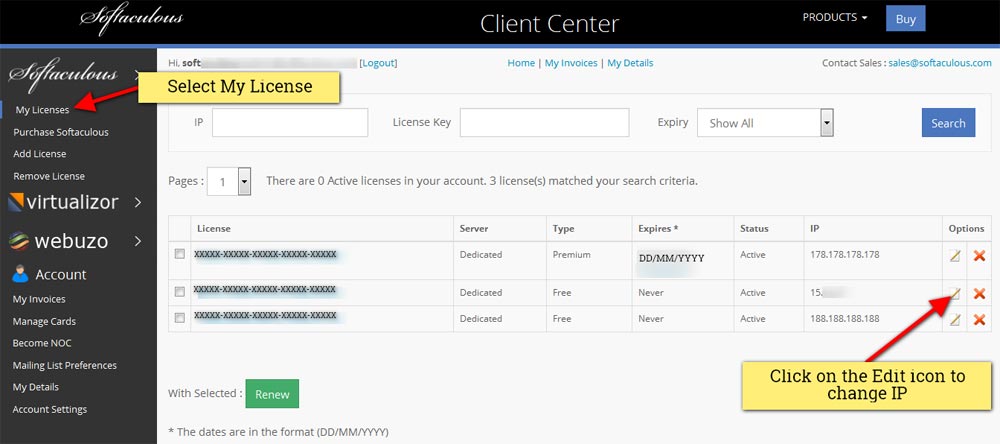
Task: Open Remove License in sidebar
Action: pos(48,176)
